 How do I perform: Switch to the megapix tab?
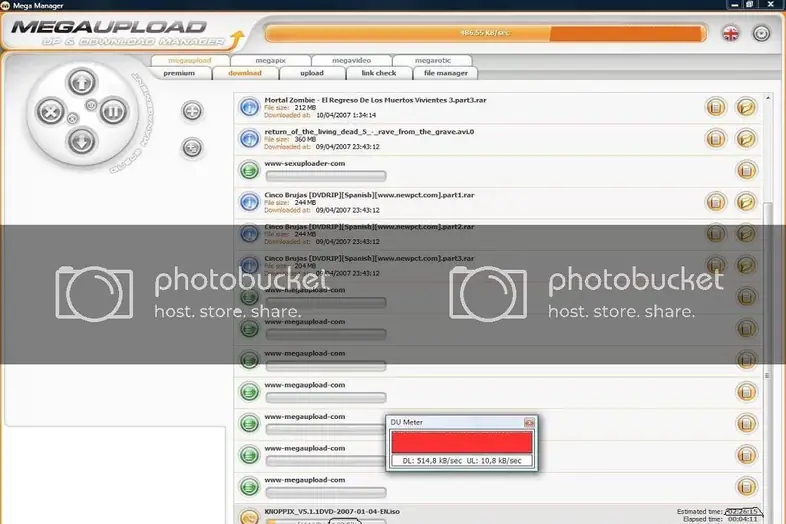270,60
